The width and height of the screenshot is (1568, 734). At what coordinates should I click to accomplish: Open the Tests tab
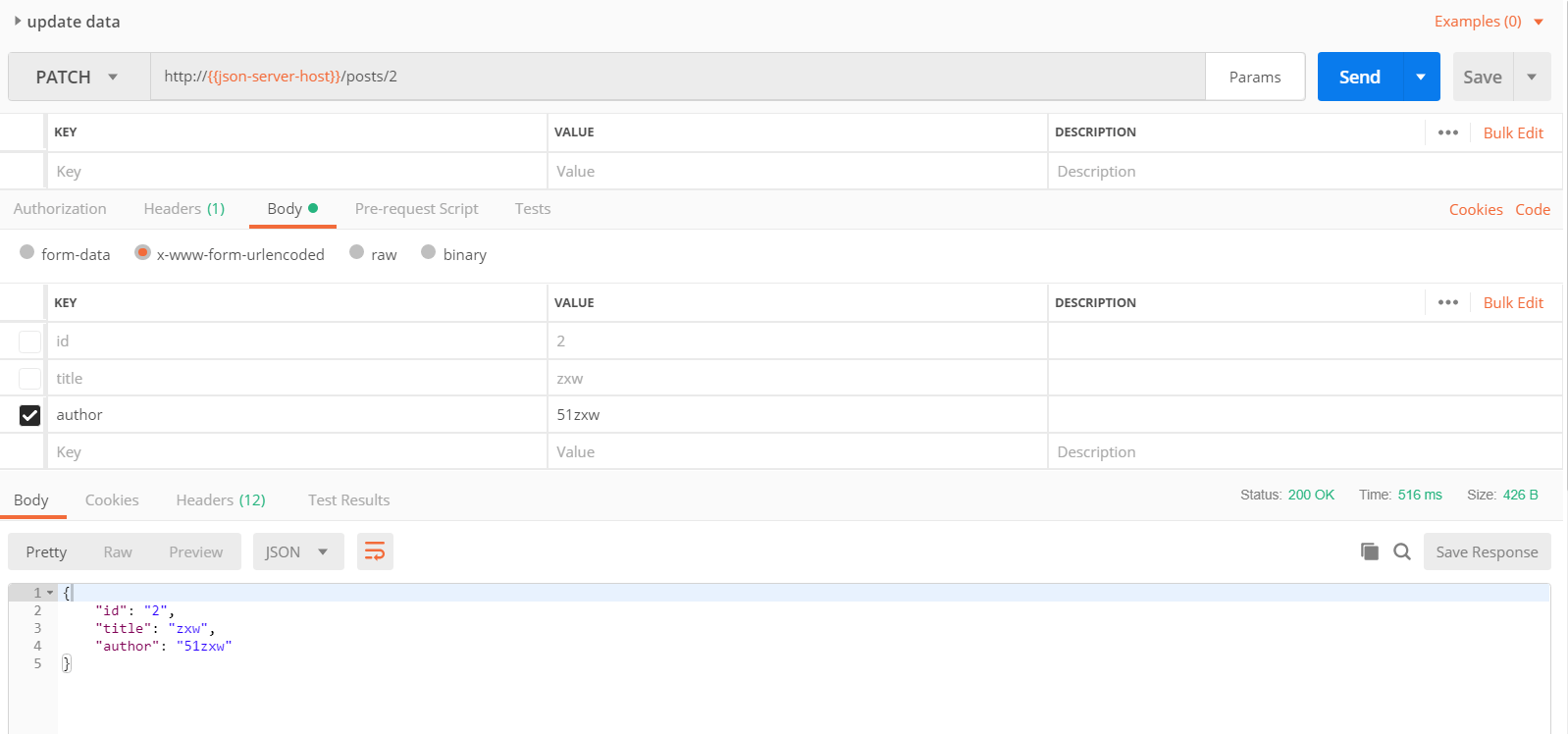(x=533, y=209)
